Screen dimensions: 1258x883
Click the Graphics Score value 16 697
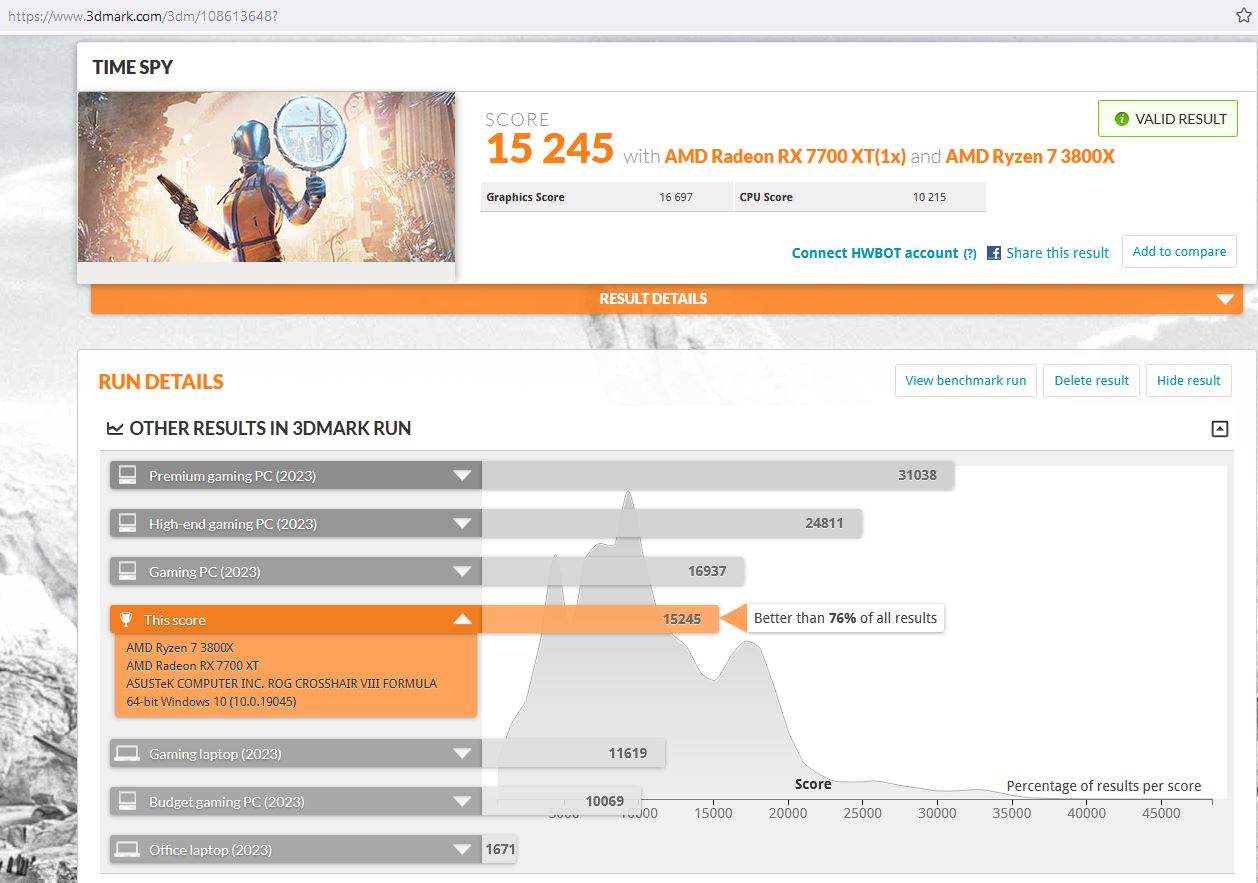(676, 197)
